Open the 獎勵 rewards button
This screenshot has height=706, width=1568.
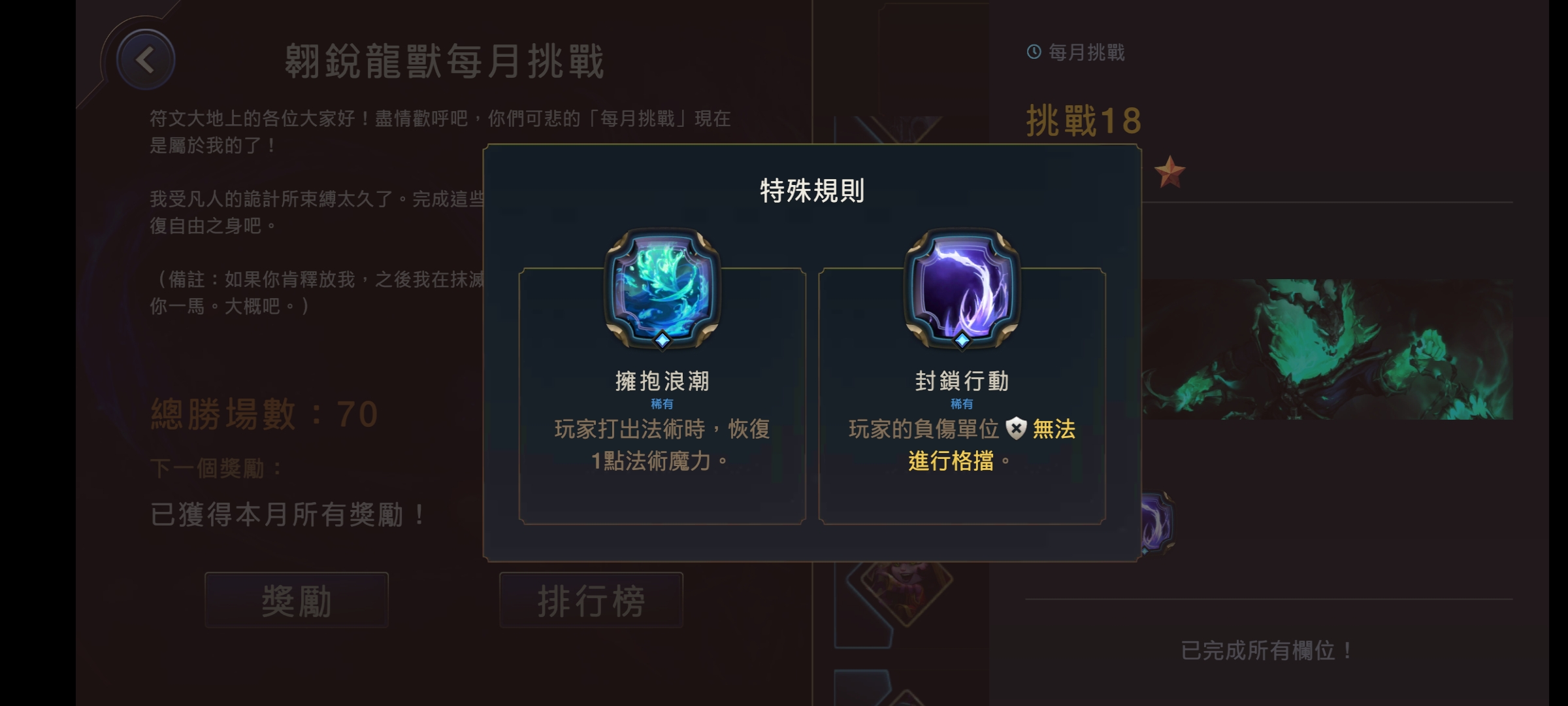click(297, 600)
